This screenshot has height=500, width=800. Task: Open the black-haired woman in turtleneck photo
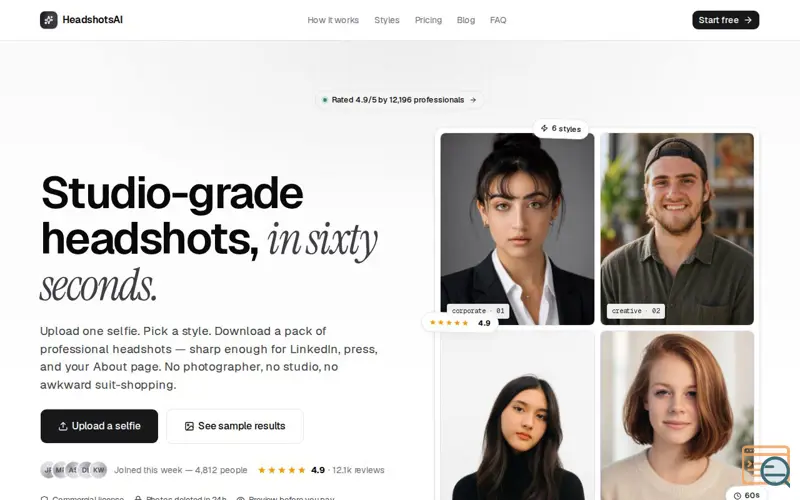pos(517,415)
